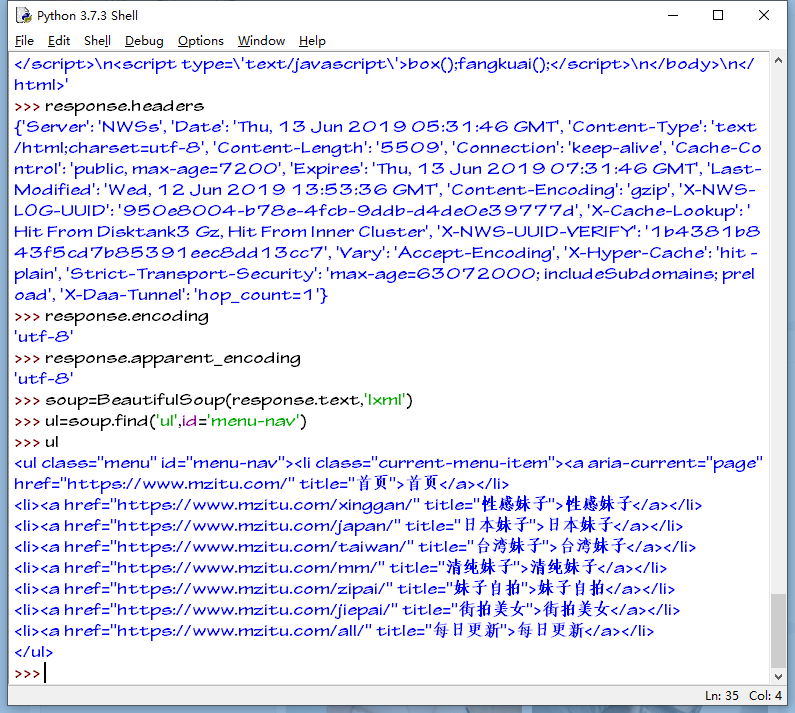Click the 'X-Daa-Tunnel' header text

click(123, 295)
